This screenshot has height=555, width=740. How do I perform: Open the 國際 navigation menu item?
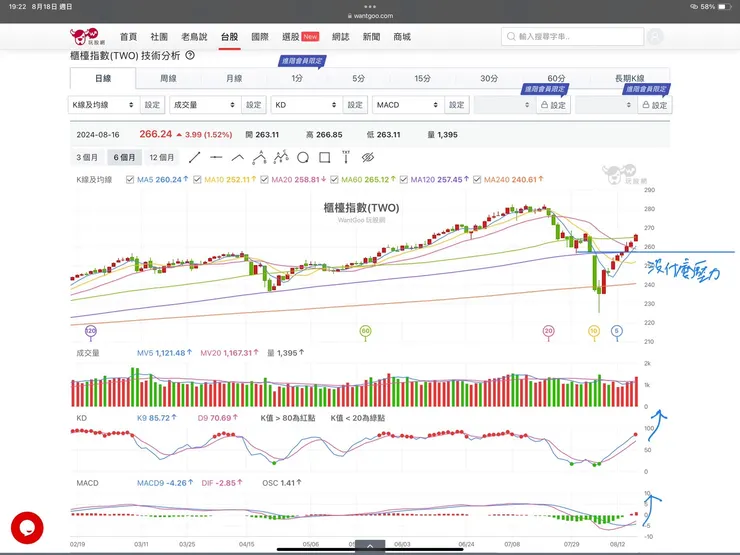click(x=260, y=37)
